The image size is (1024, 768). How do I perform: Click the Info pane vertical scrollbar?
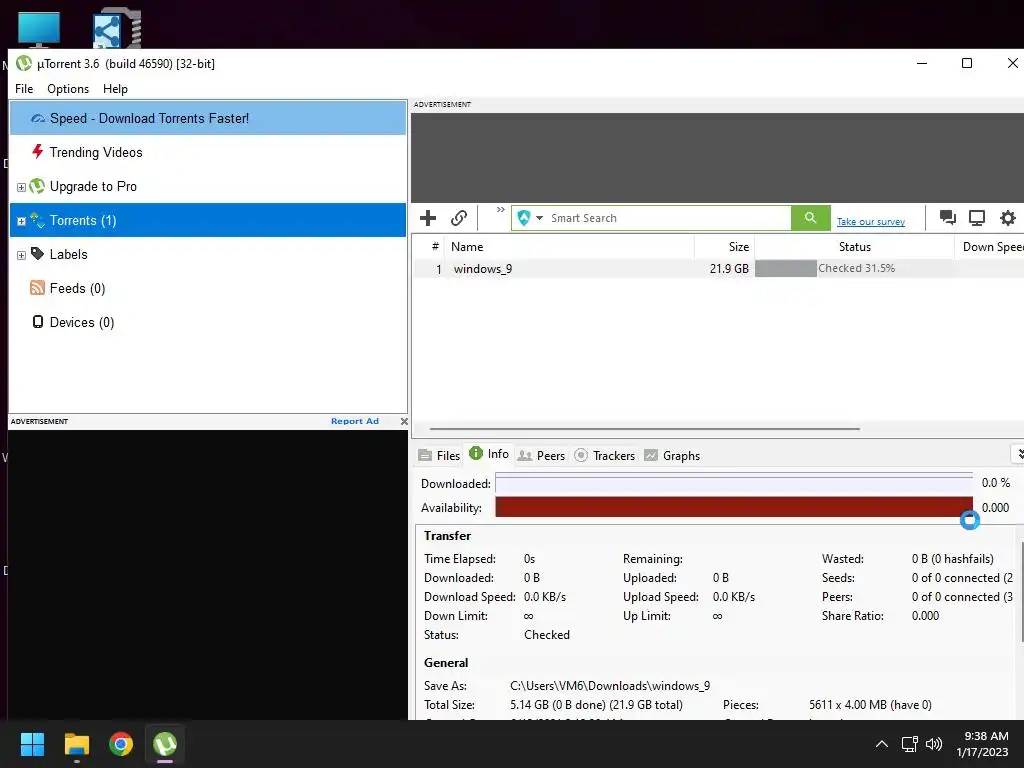point(1021,591)
